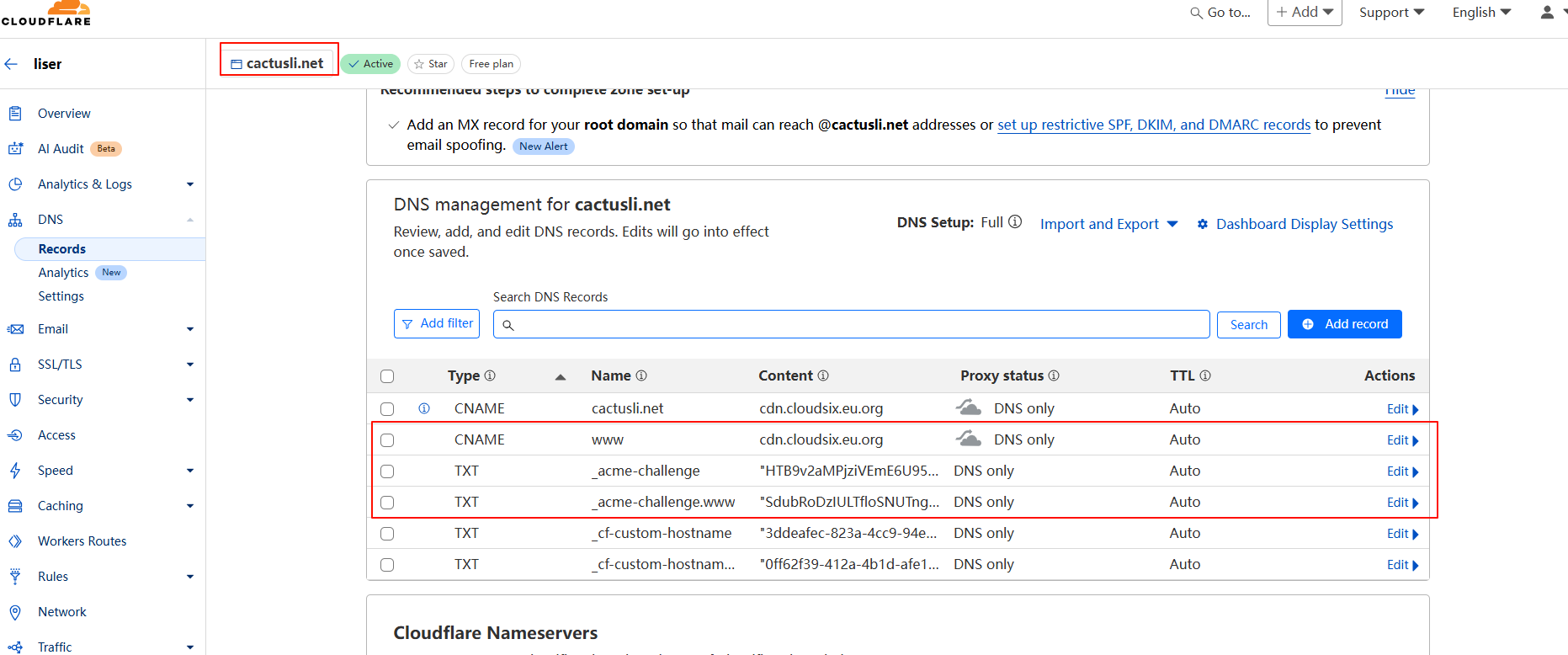Click the user account icon
Screen dimensions: 1568x655
[x=1547, y=12]
